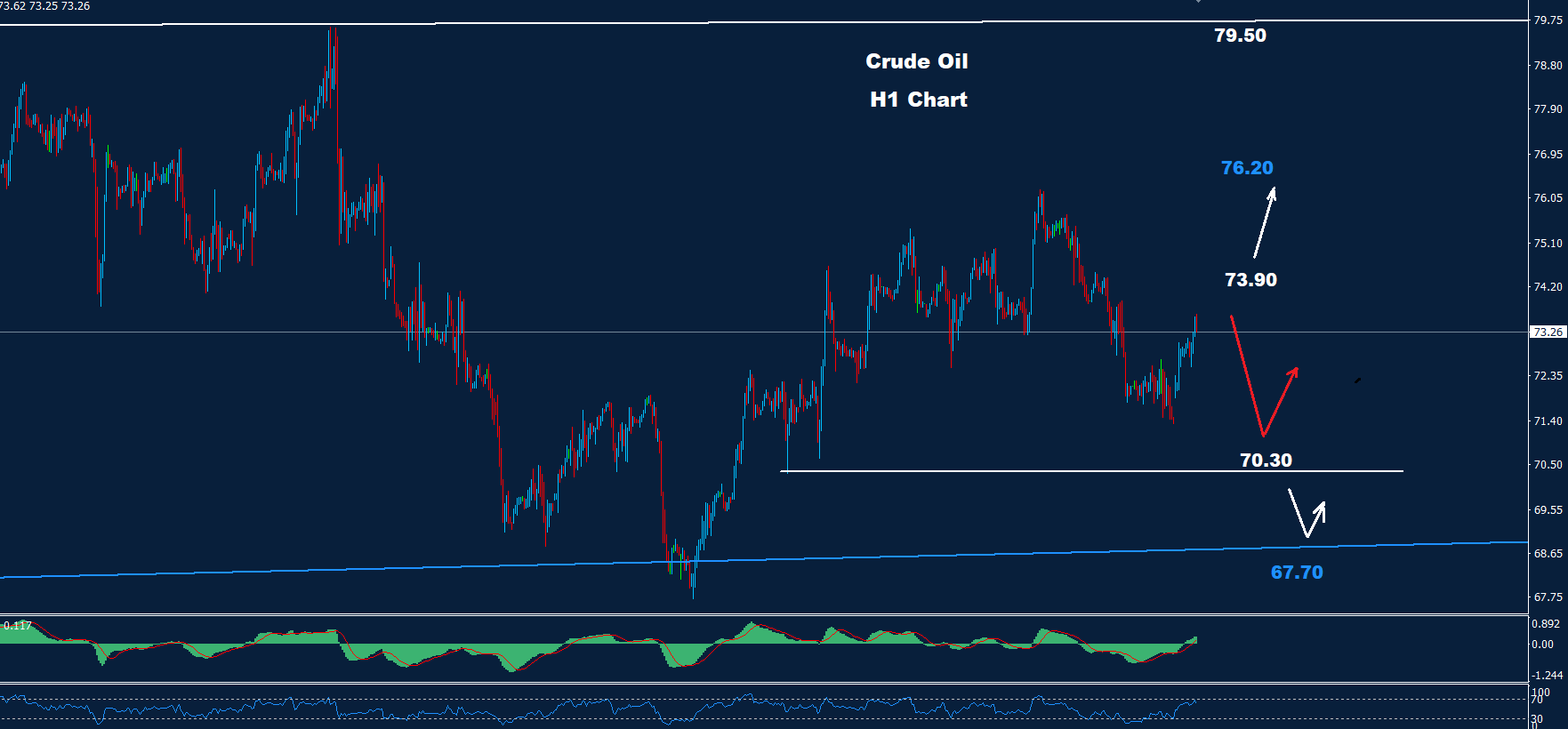This screenshot has width=1568, height=729.
Task: Click the white upward arrow toward 76.20
Action: [1265, 222]
